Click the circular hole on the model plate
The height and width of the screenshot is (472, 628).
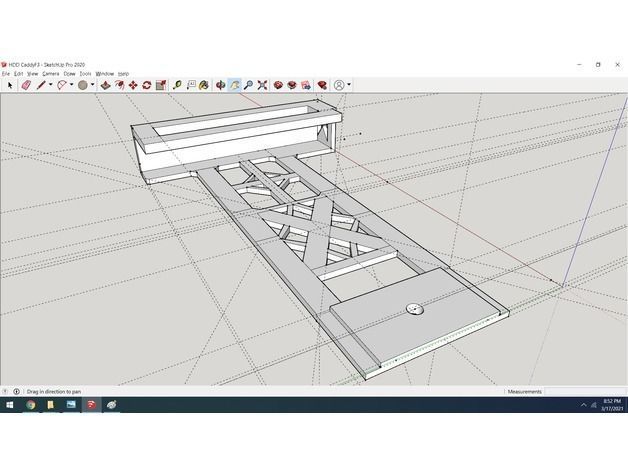(415, 309)
